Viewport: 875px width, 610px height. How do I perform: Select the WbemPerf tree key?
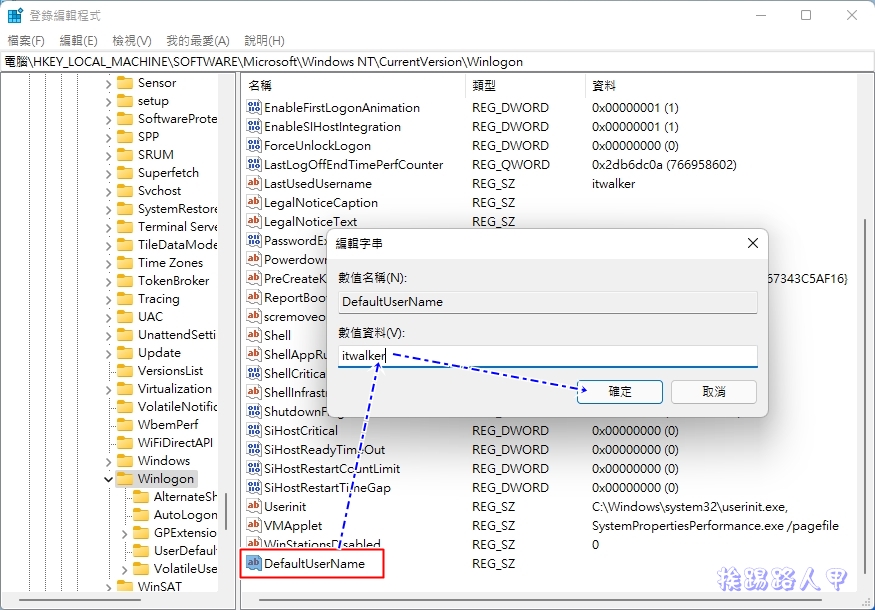pos(168,425)
